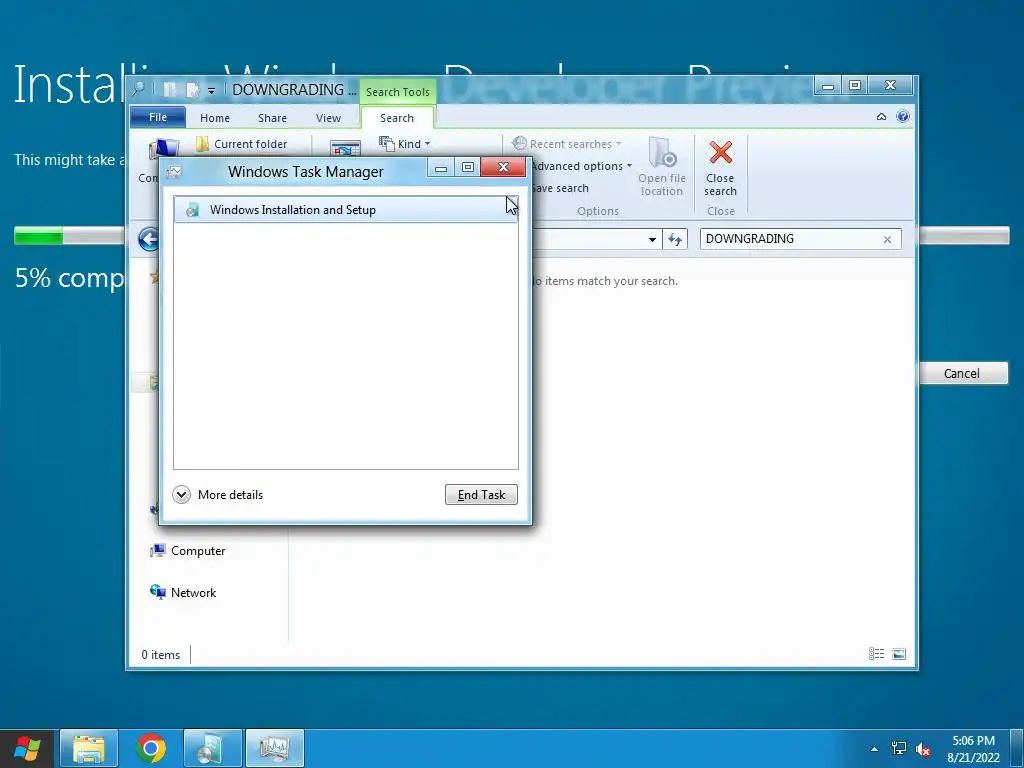
Task: Switch to details view icon in status bar
Action: 876,654
